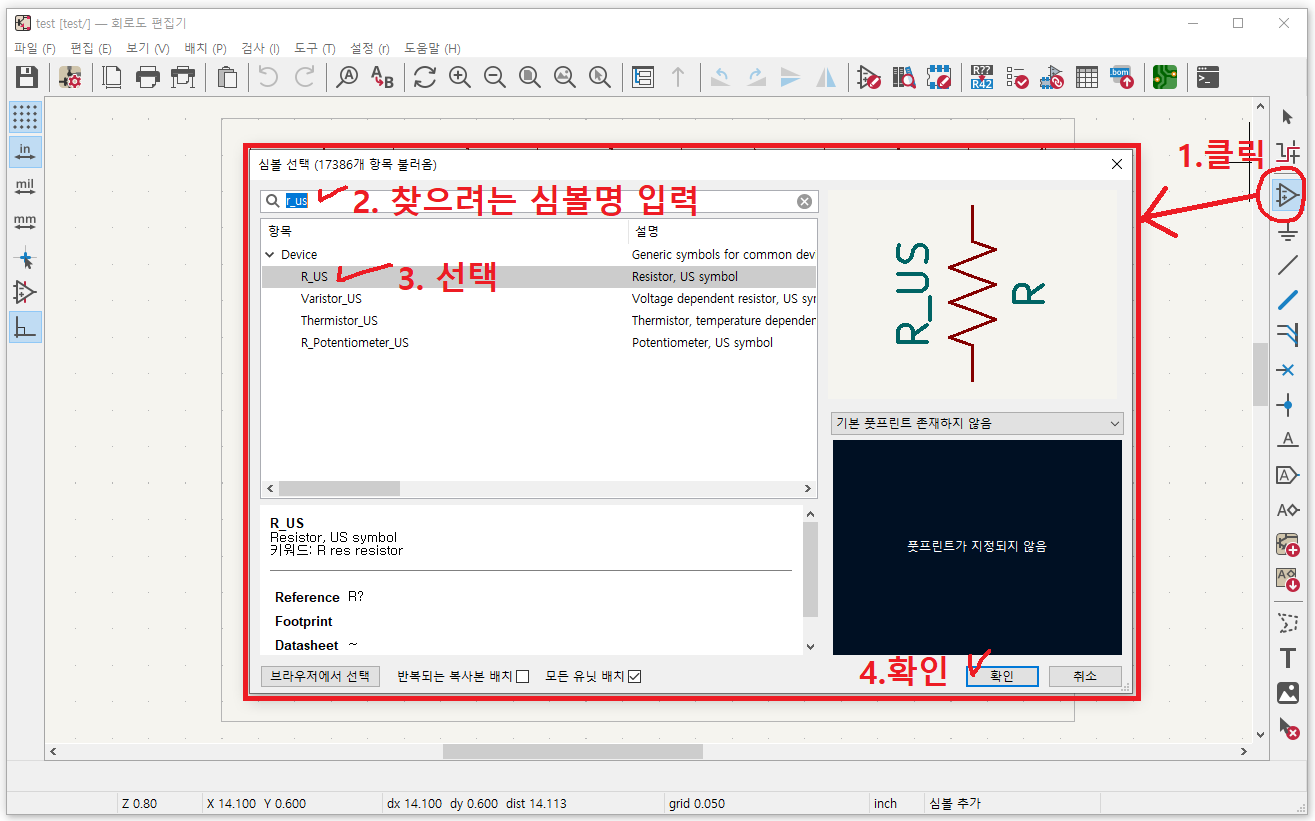Switch units to millimeters
This screenshot has width=1315, height=821.
26,222
